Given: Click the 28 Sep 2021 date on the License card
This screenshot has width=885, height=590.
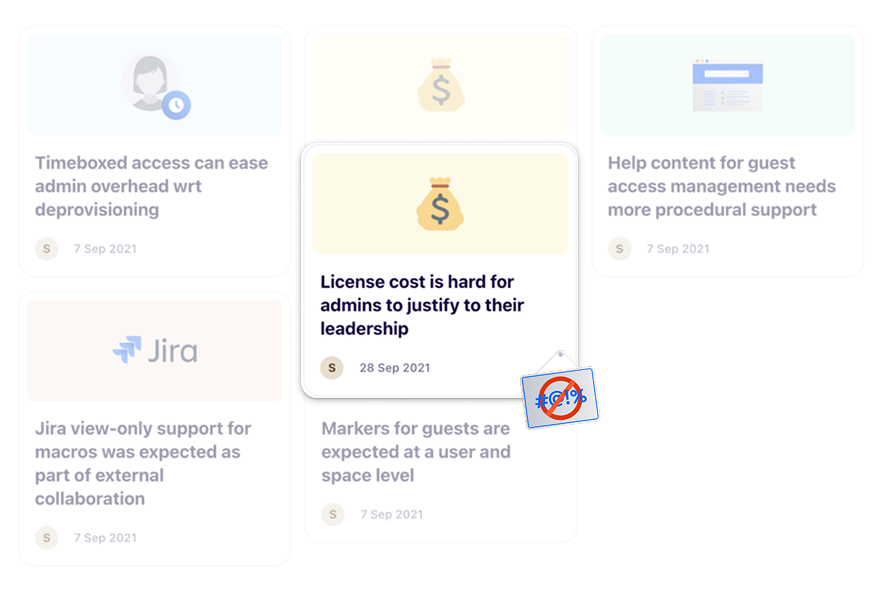Looking at the screenshot, I should (395, 368).
